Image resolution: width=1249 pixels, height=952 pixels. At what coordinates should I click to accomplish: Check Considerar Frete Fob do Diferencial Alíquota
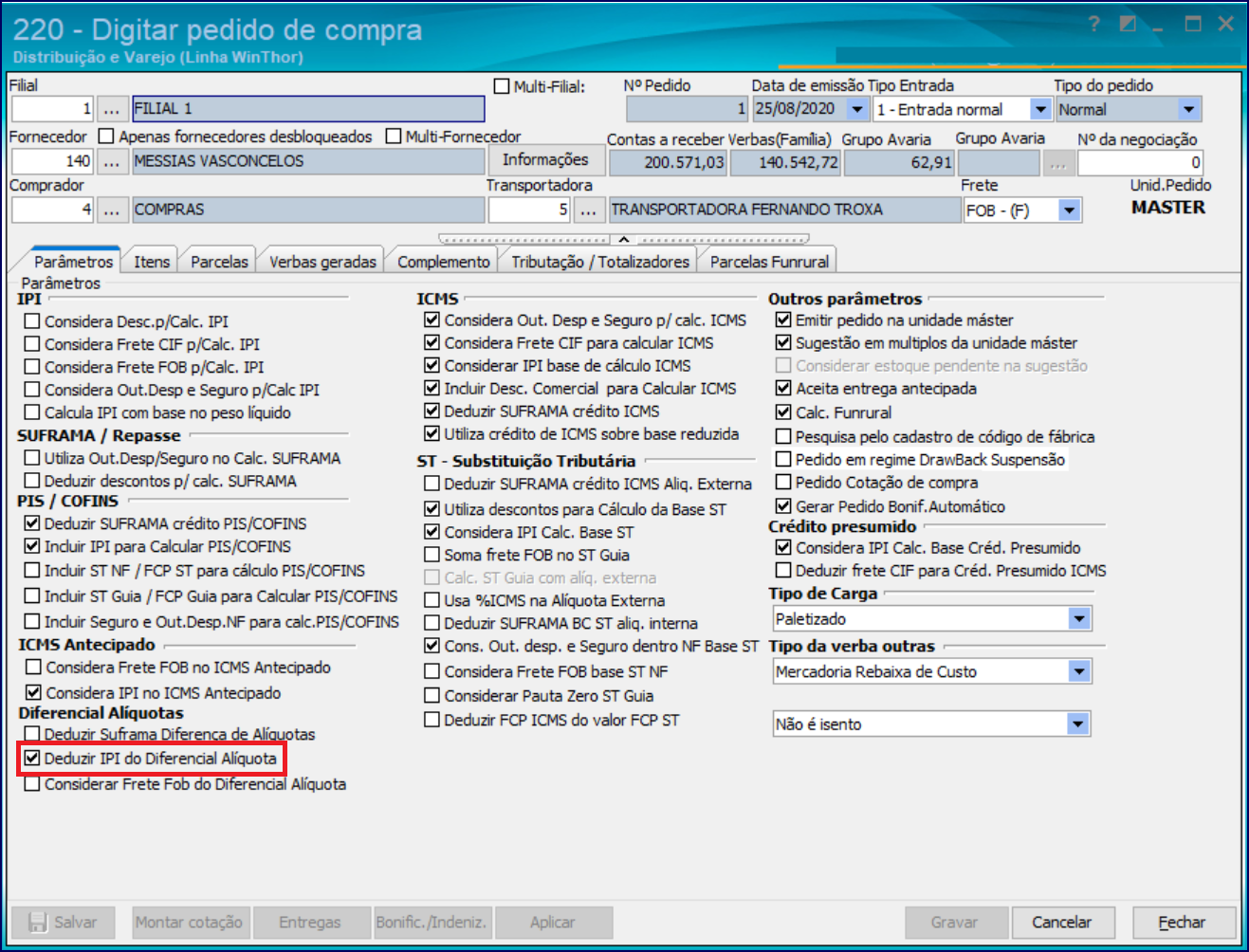tap(32, 784)
